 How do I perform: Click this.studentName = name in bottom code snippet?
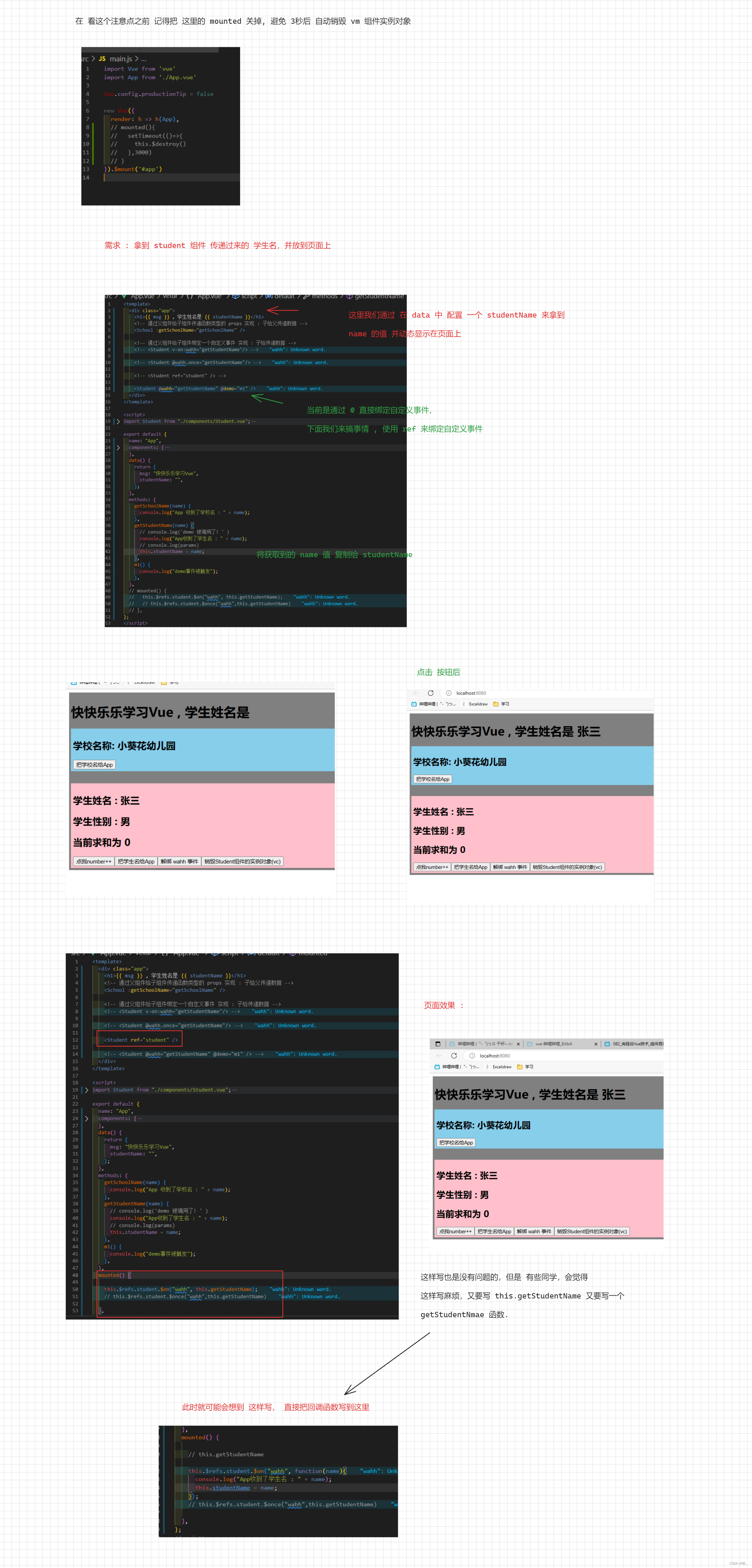[x=236, y=1488]
